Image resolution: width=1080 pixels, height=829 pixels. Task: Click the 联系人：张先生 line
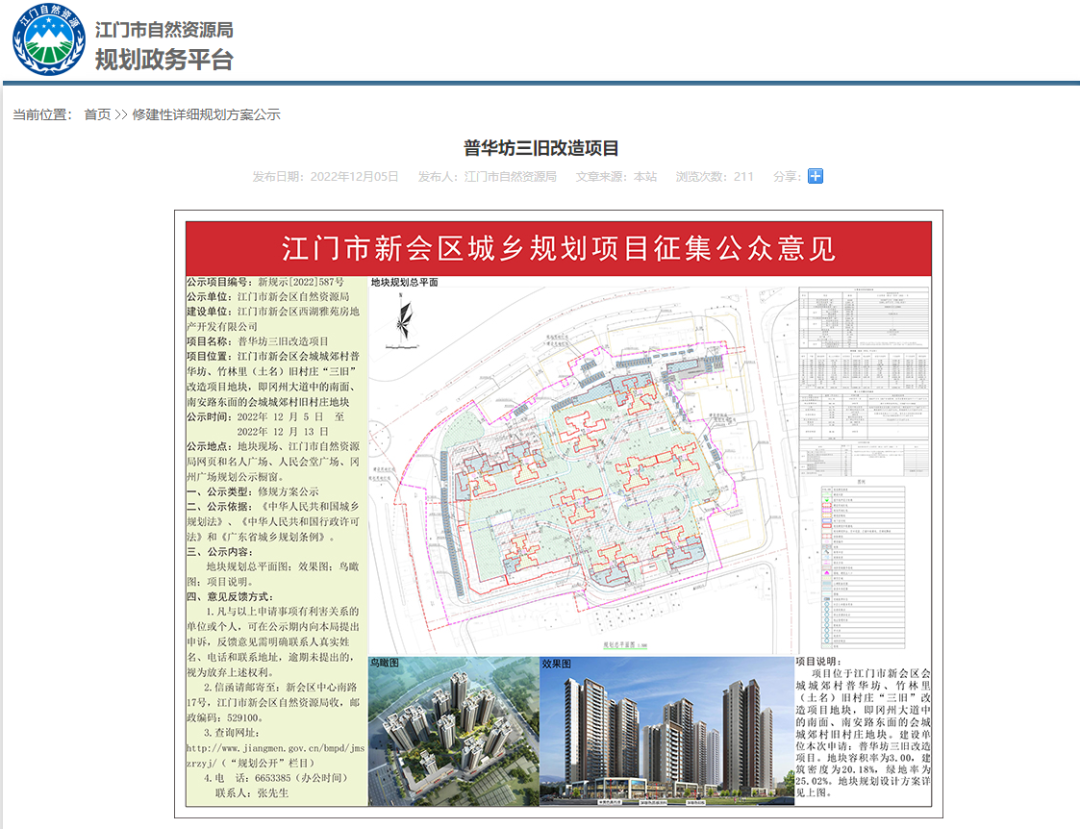point(252,793)
